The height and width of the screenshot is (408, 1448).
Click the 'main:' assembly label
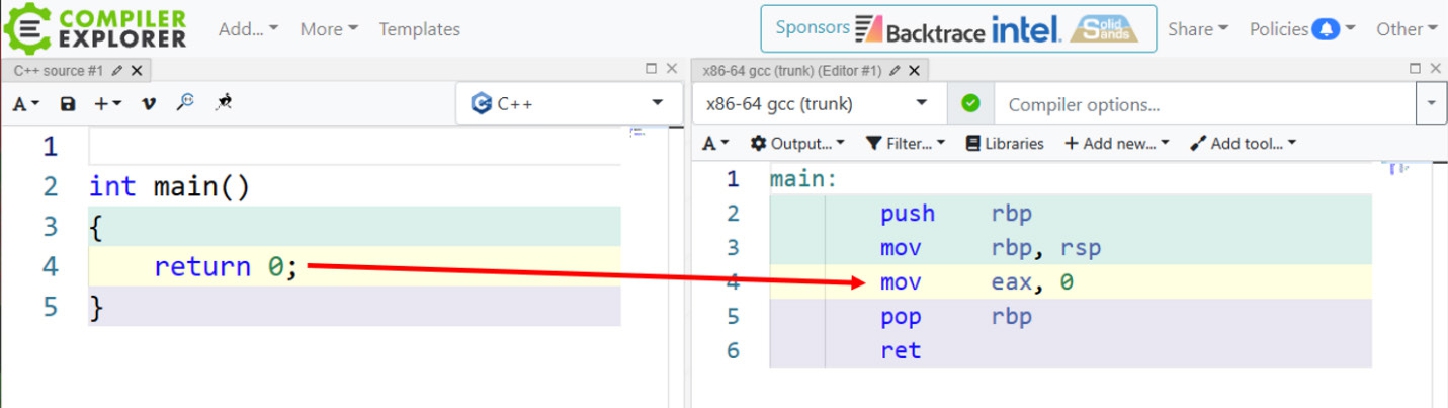coord(803,180)
